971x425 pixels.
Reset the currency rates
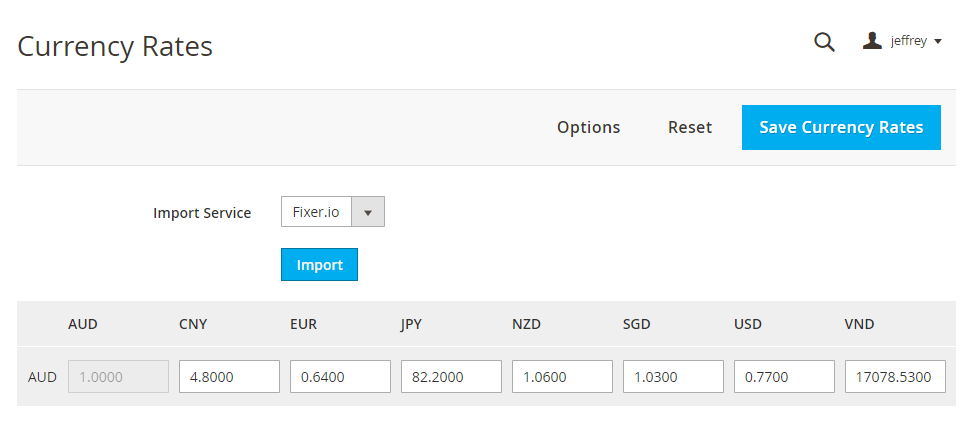[690, 127]
